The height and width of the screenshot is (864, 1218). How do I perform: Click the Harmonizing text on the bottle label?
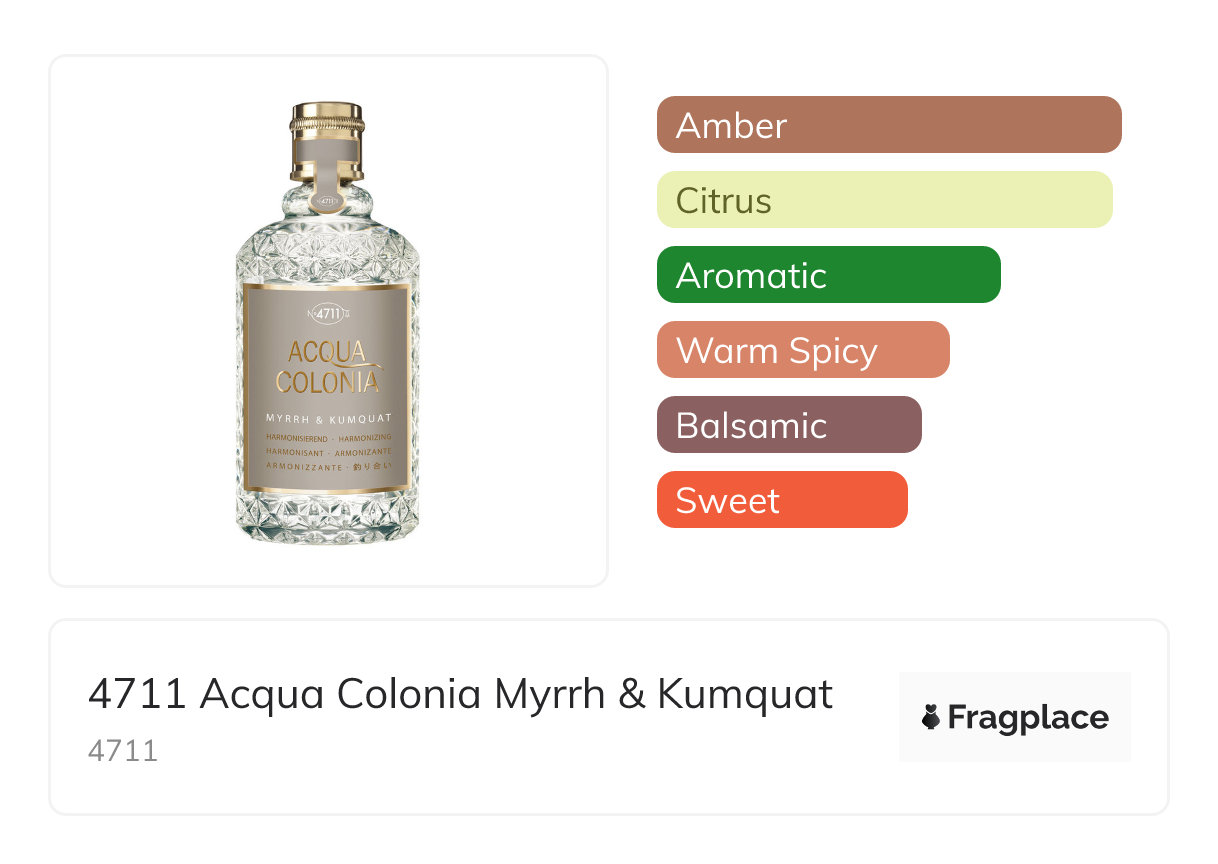point(366,438)
